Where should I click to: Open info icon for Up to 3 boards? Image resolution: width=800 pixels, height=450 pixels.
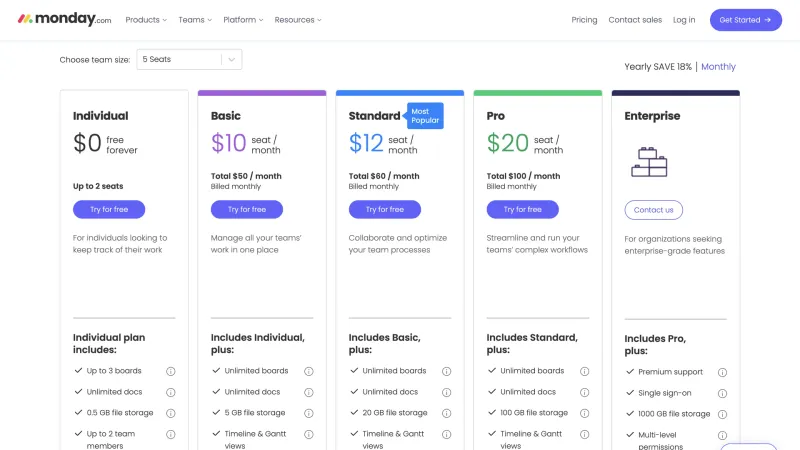tap(171, 371)
